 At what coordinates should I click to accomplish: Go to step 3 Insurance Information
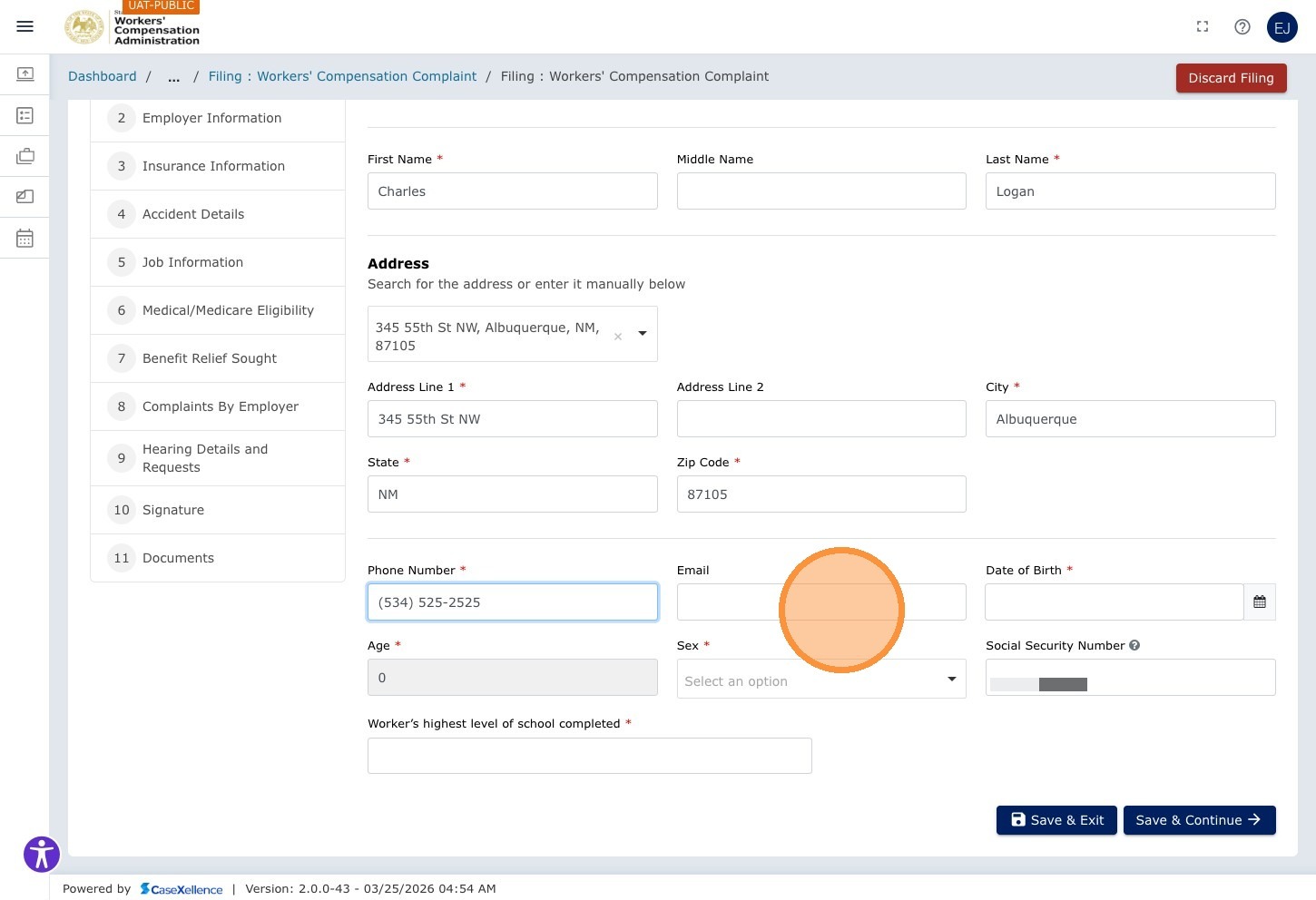tap(218, 166)
